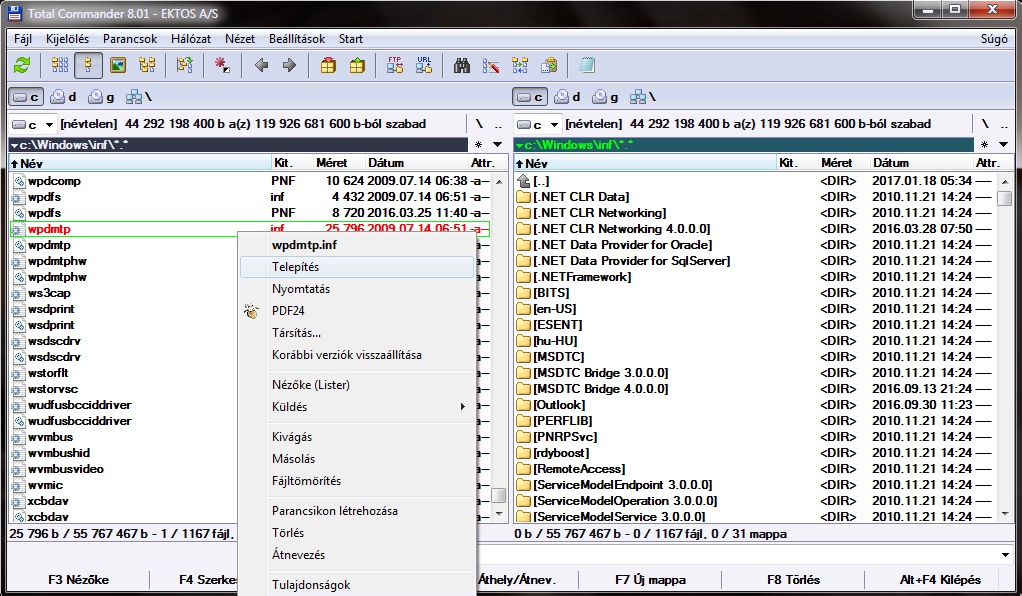
Task: Expand Küldés submenu arrow in context menu
Action: (463, 407)
